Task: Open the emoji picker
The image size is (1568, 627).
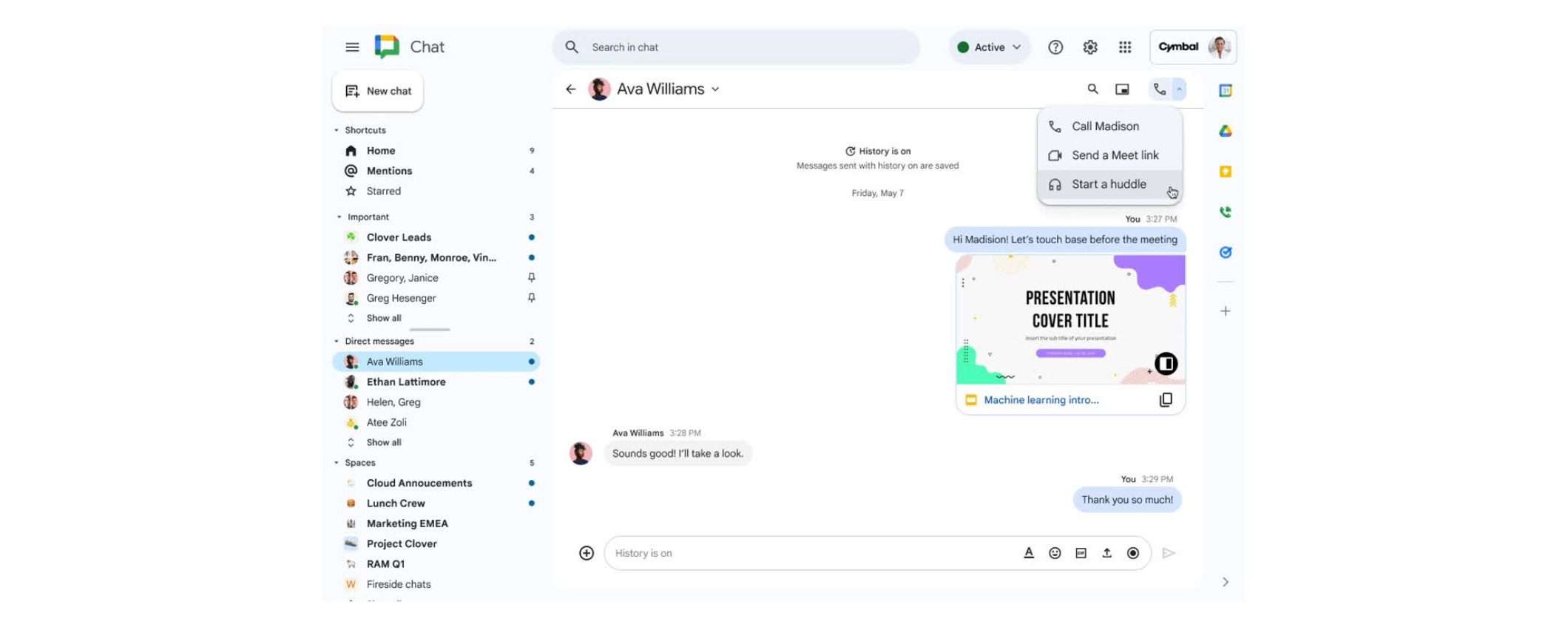Action: pyautogui.click(x=1055, y=553)
